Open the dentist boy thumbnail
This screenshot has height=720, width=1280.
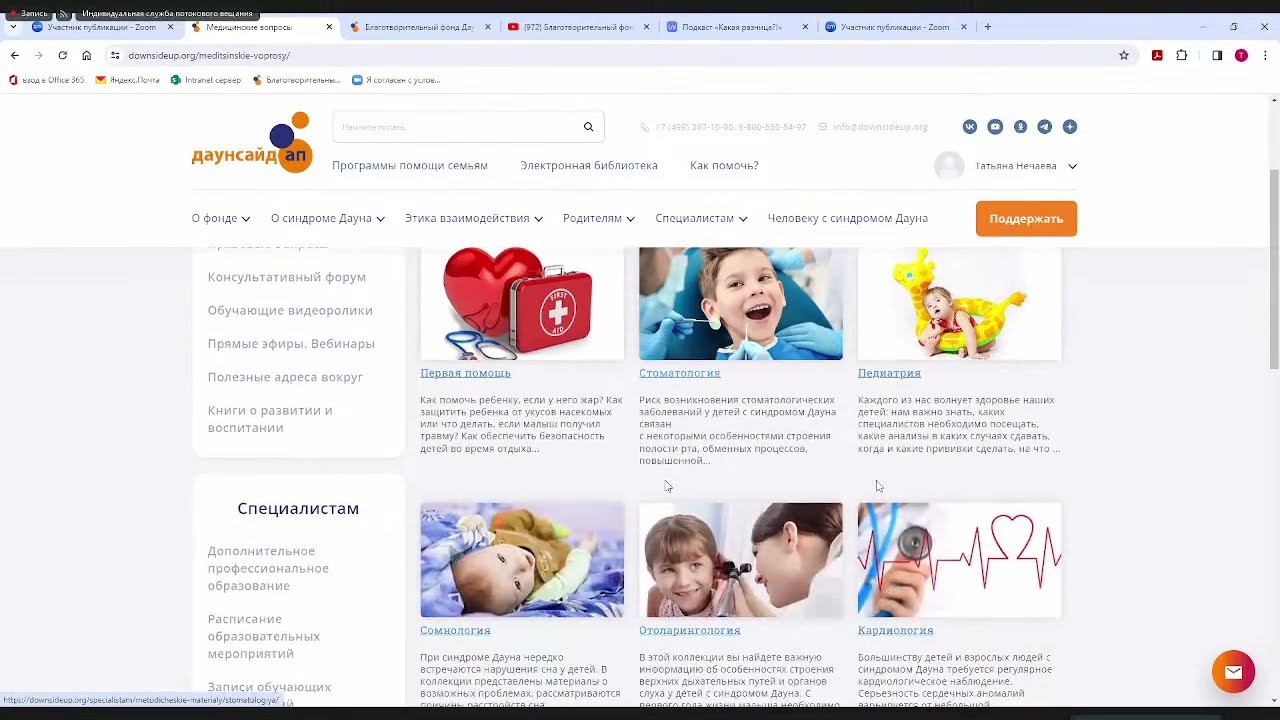[x=741, y=304]
